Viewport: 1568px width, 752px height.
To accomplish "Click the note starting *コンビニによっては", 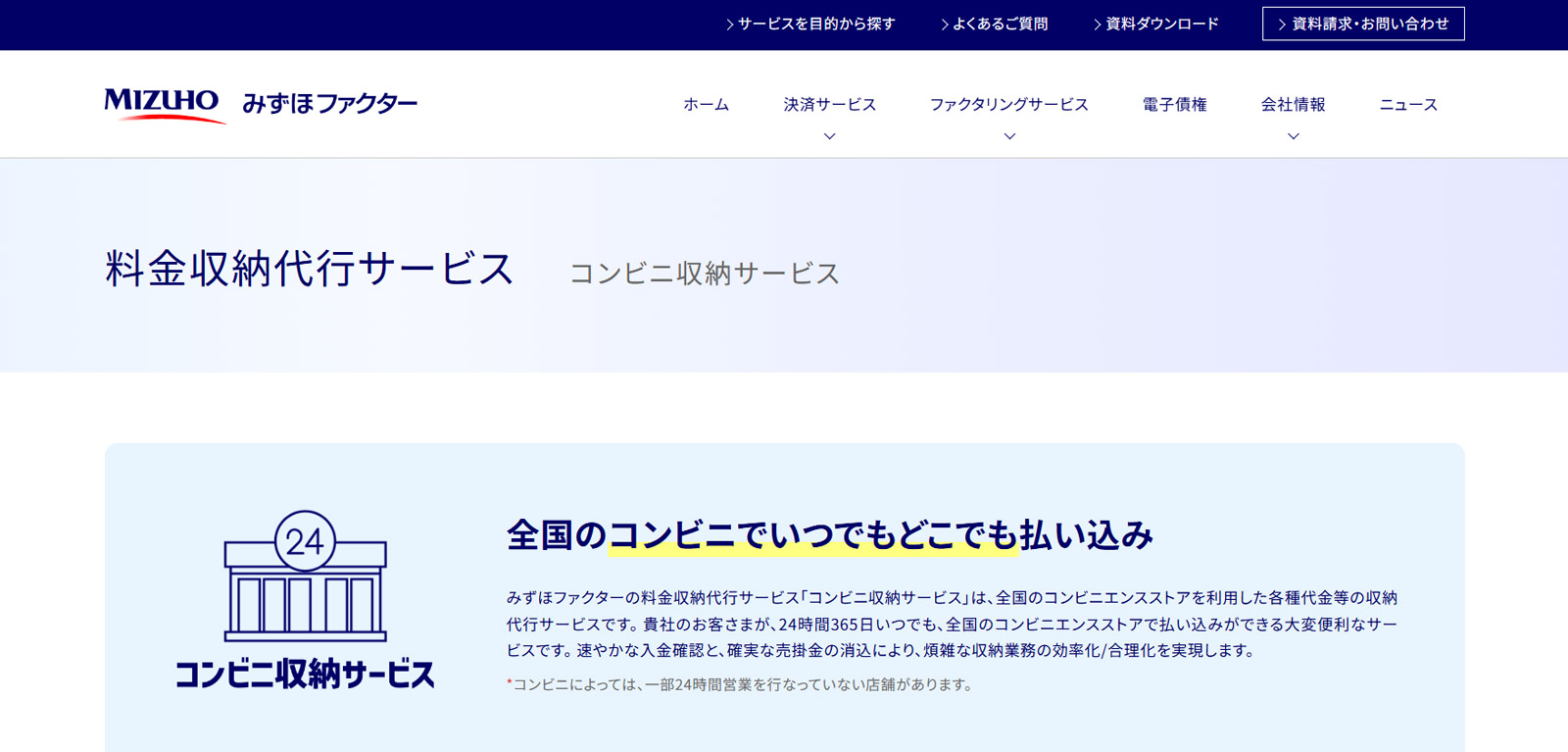I will [741, 684].
